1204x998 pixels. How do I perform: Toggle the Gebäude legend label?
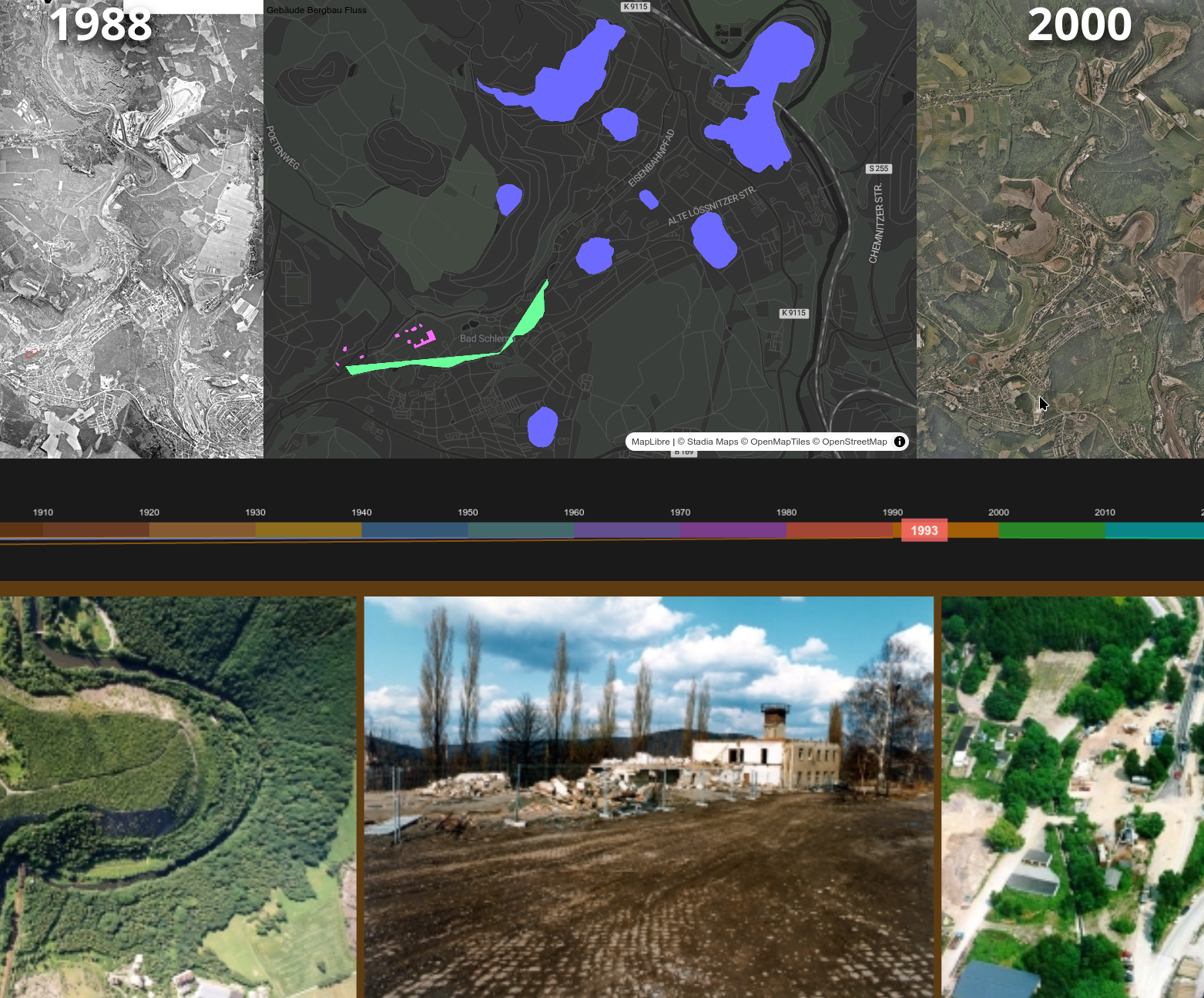click(286, 10)
